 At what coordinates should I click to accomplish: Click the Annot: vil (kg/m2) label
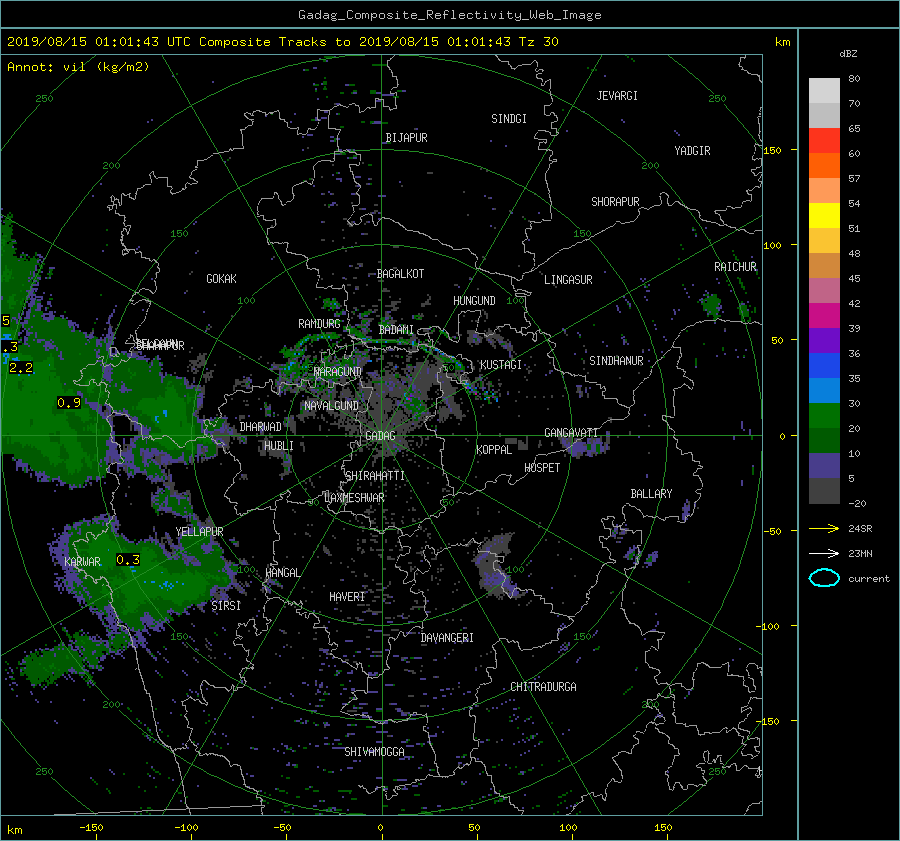point(78,67)
